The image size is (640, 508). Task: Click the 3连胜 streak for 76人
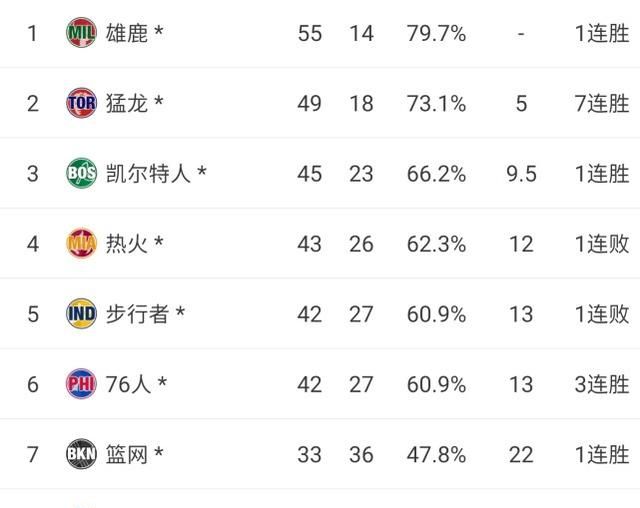[602, 384]
